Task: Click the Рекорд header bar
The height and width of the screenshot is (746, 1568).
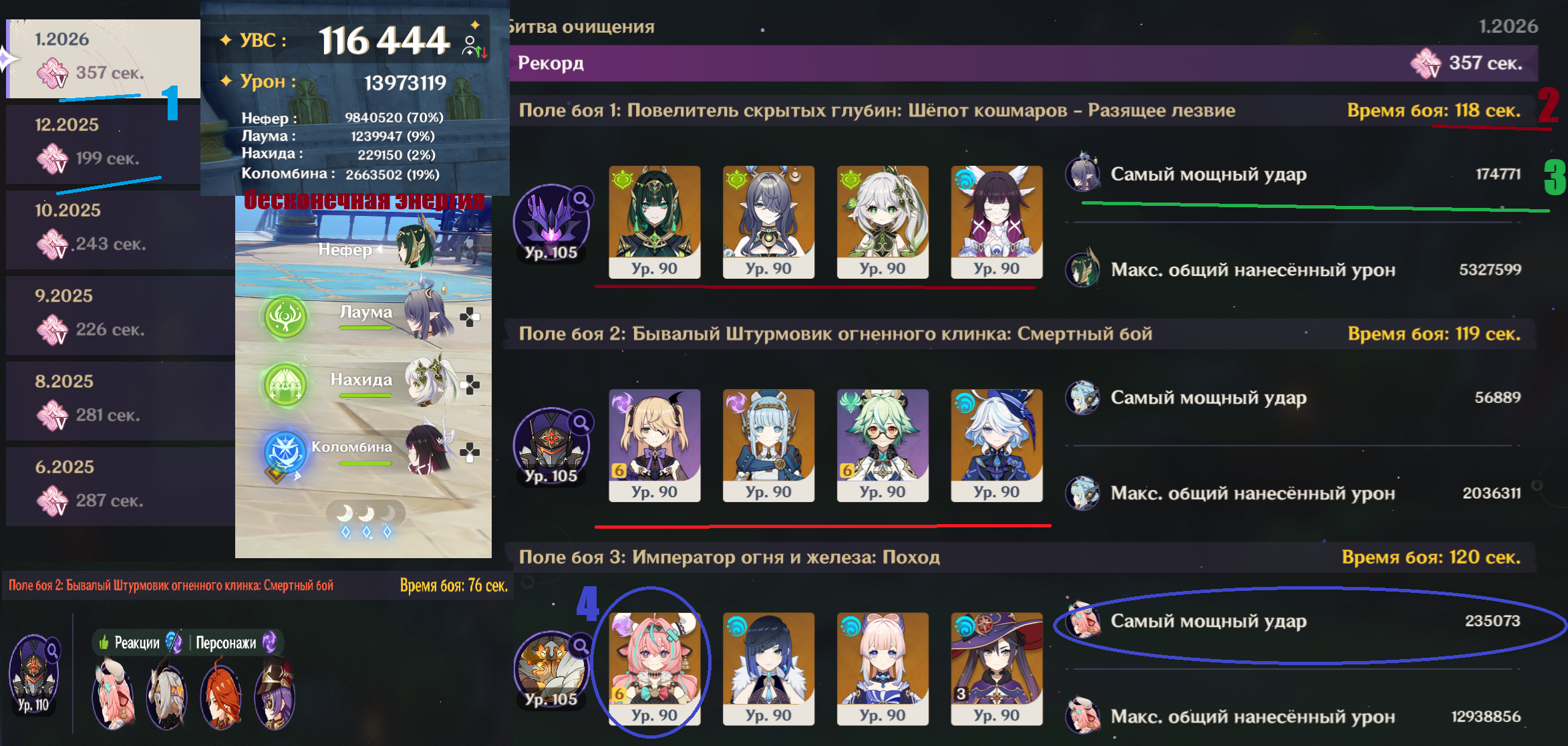Action: tap(1024, 64)
